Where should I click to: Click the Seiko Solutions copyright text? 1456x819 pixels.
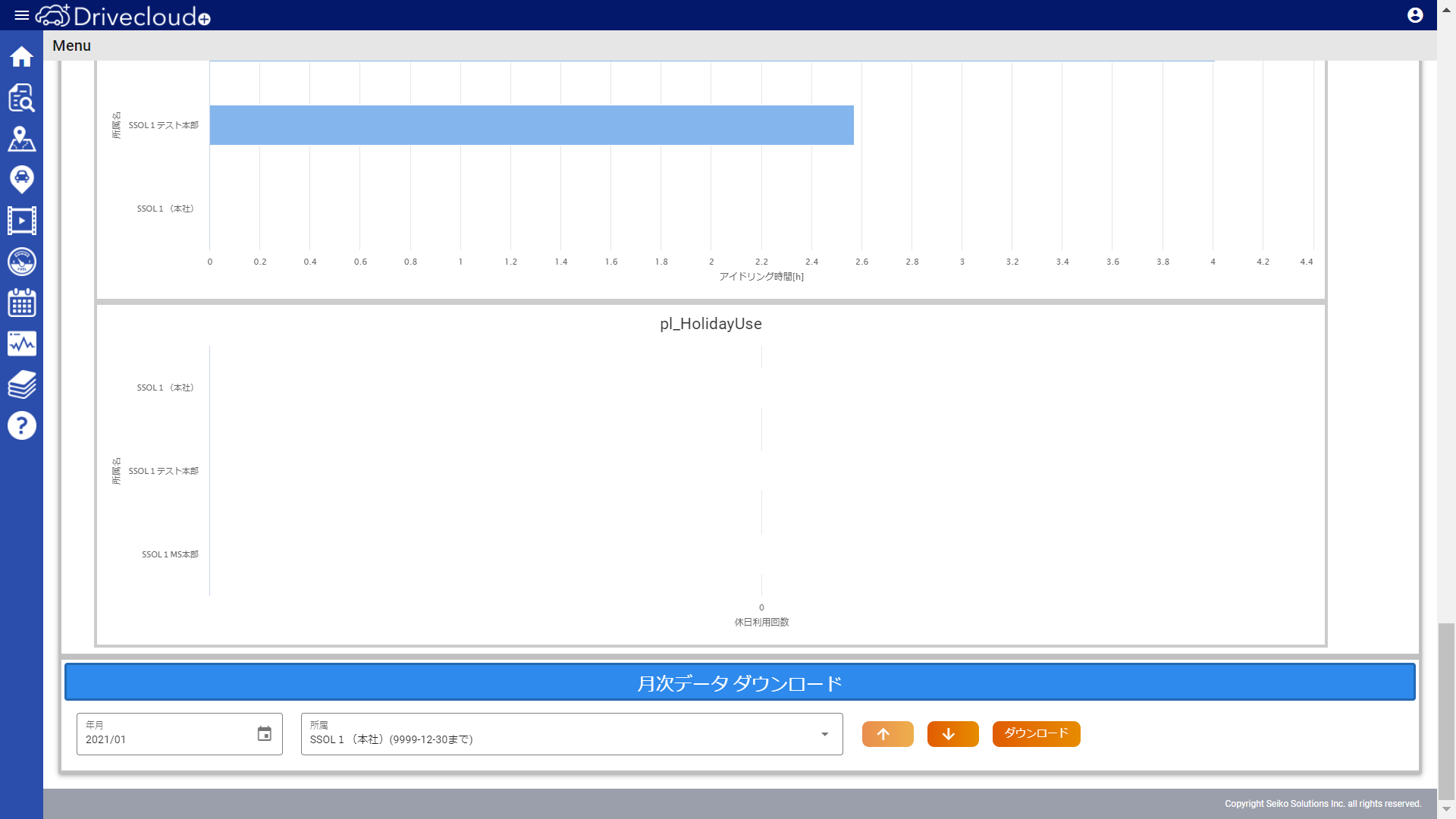[x=1323, y=804]
